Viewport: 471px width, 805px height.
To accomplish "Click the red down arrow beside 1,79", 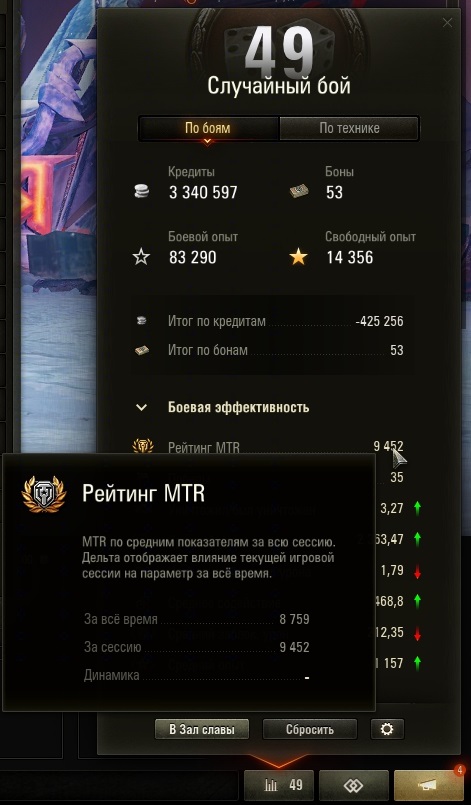I will coord(417,571).
